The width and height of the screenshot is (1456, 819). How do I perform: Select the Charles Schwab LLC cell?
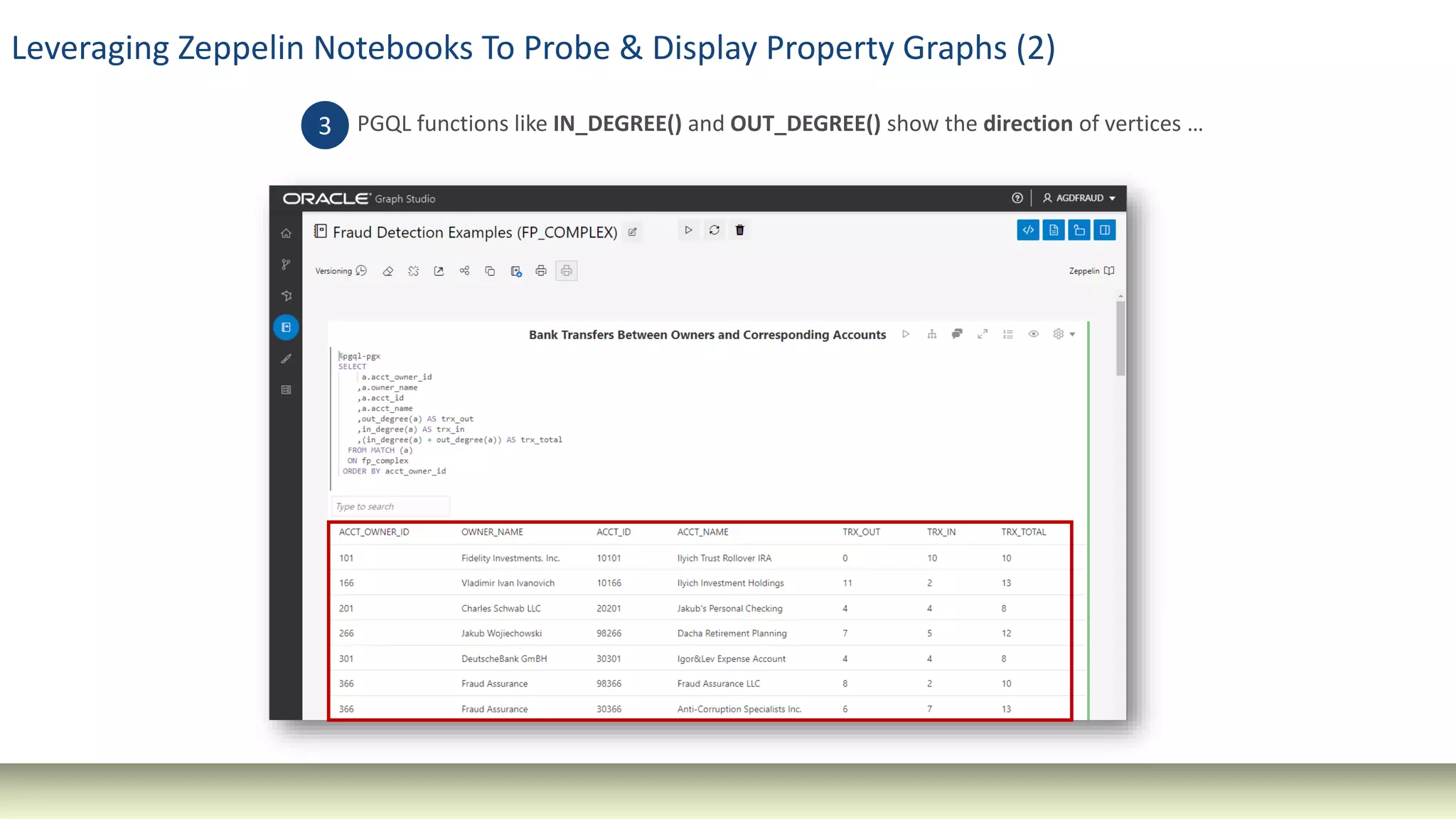pos(500,609)
